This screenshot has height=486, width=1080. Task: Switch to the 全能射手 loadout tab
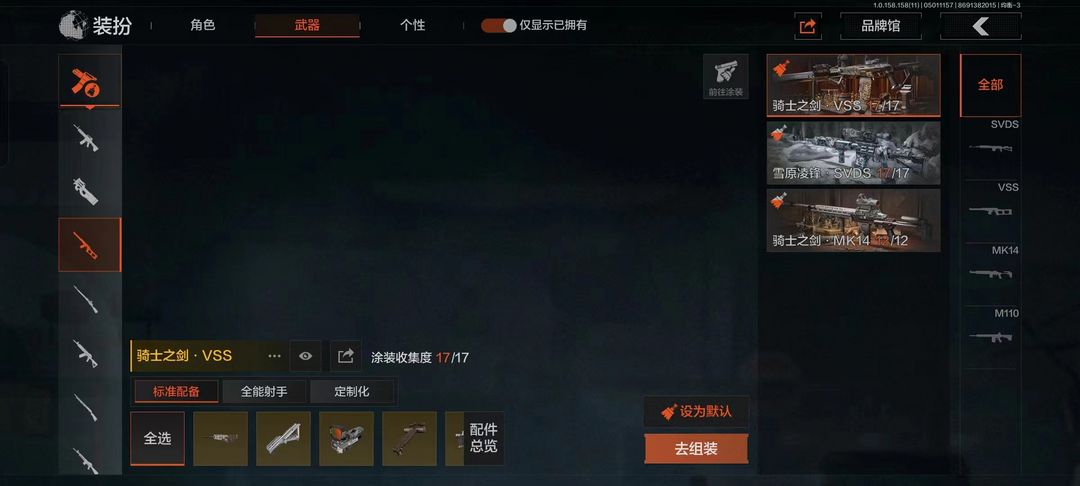pyautogui.click(x=264, y=392)
